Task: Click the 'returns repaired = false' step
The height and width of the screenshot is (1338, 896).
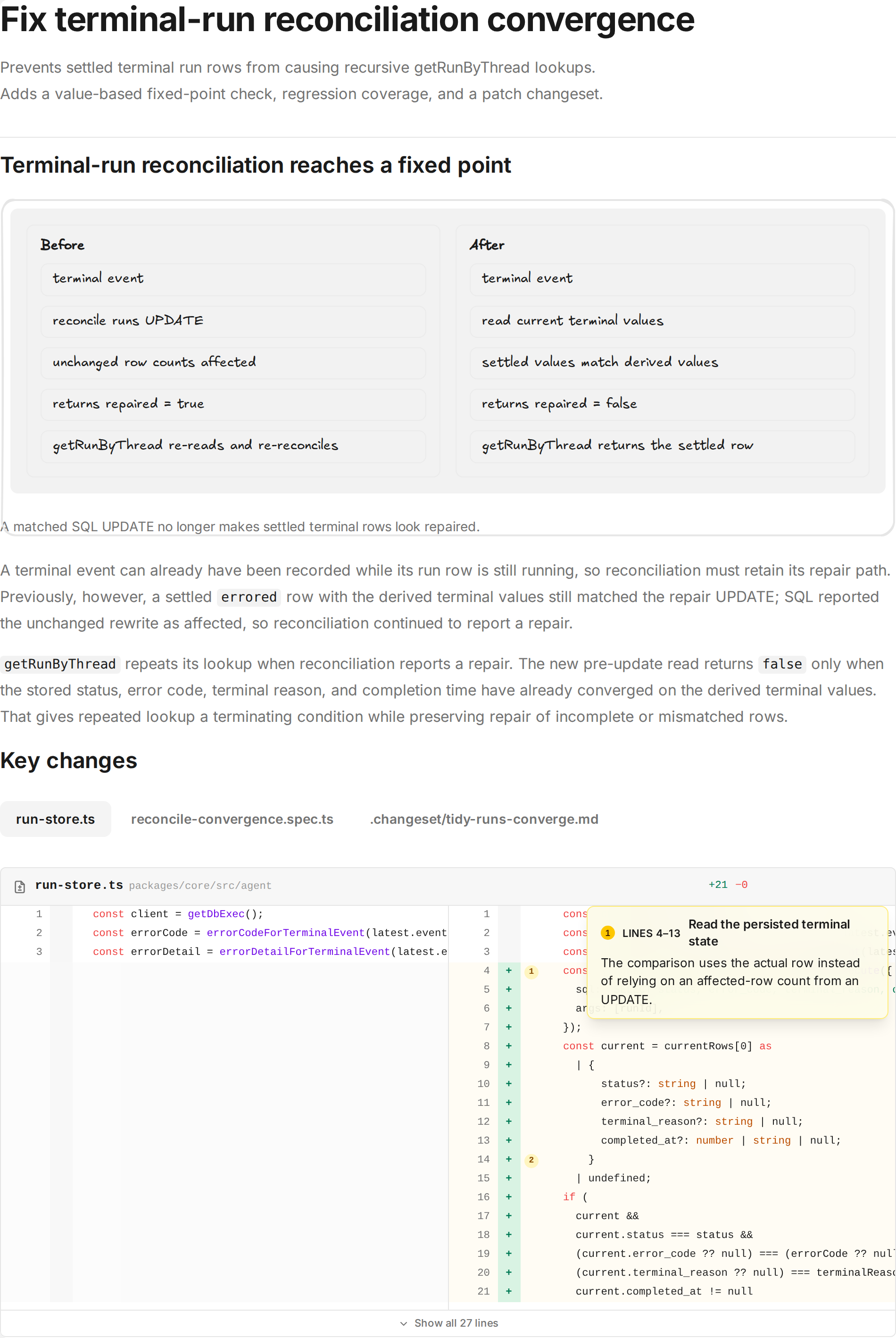Action: pos(662,405)
